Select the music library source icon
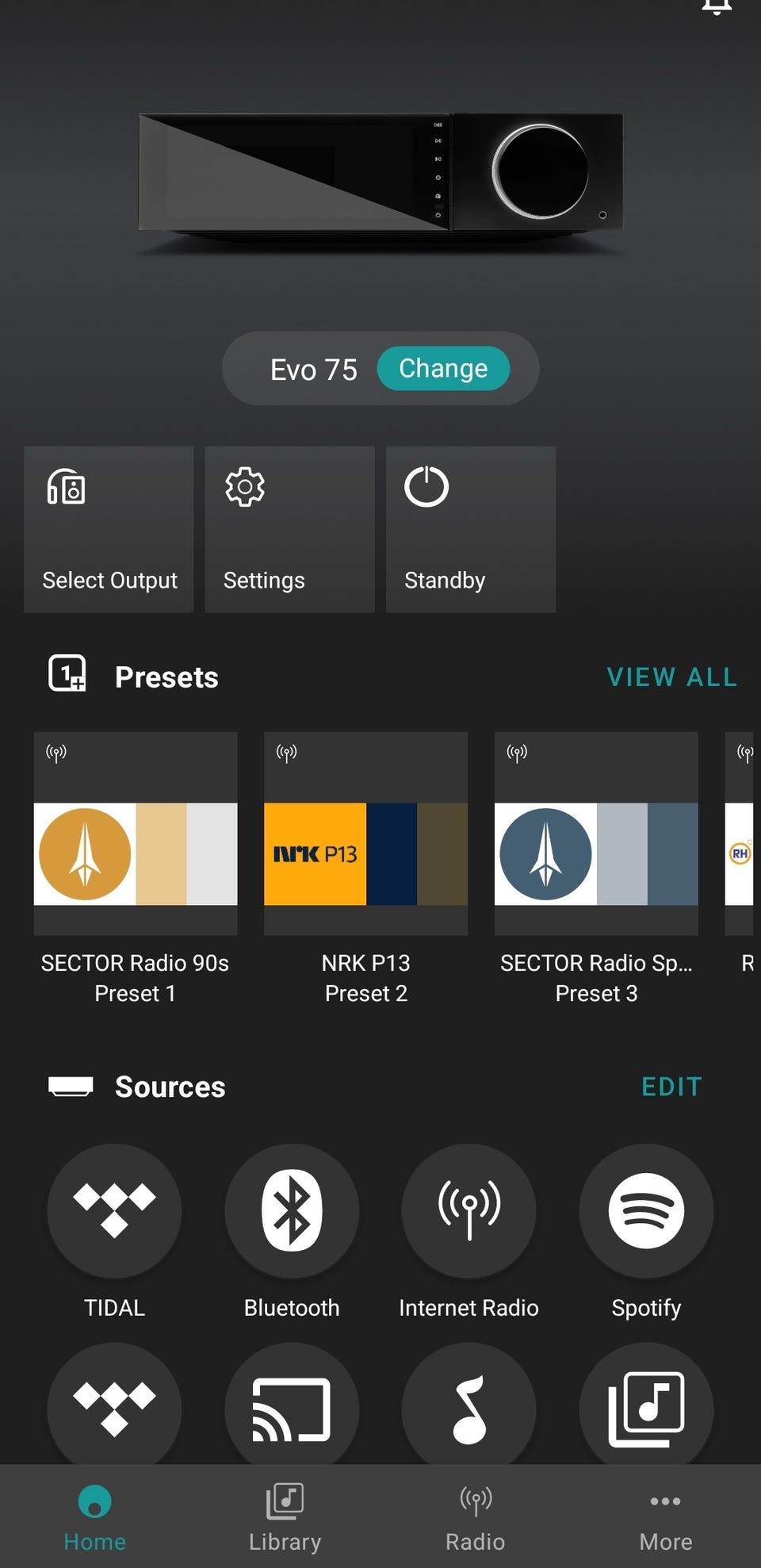Image resolution: width=761 pixels, height=1568 pixels. tap(646, 1404)
